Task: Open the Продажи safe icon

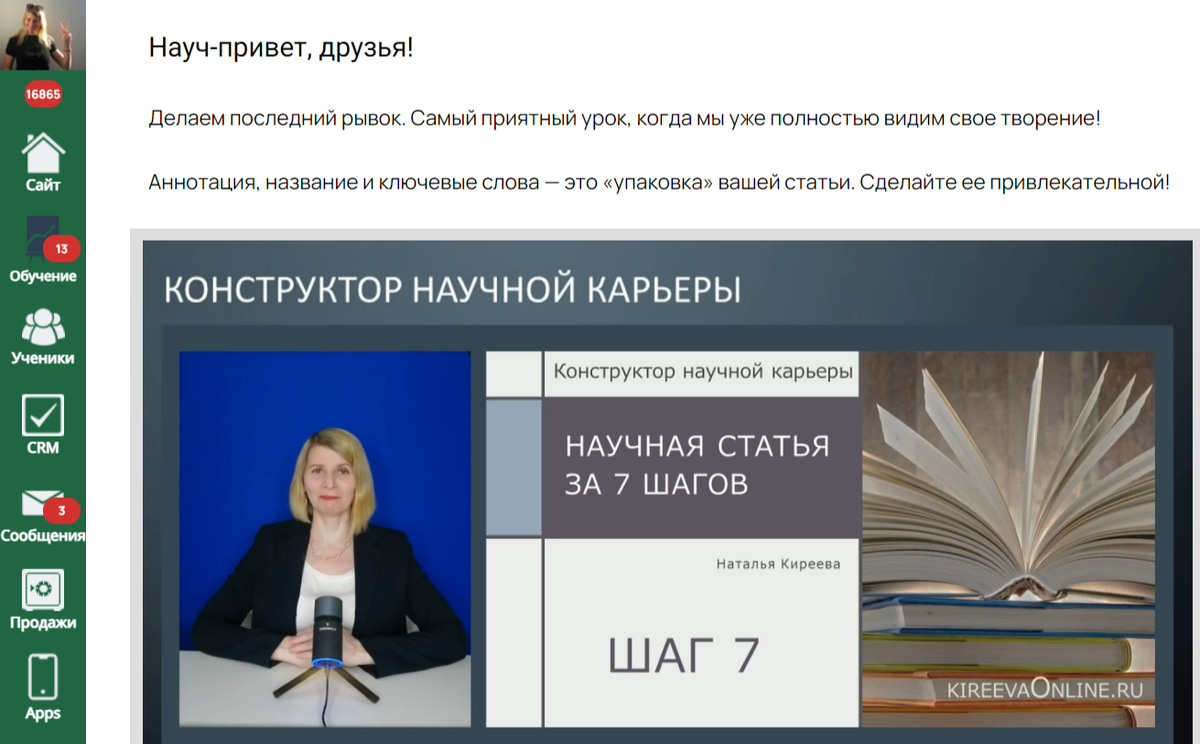Action: 43,590
